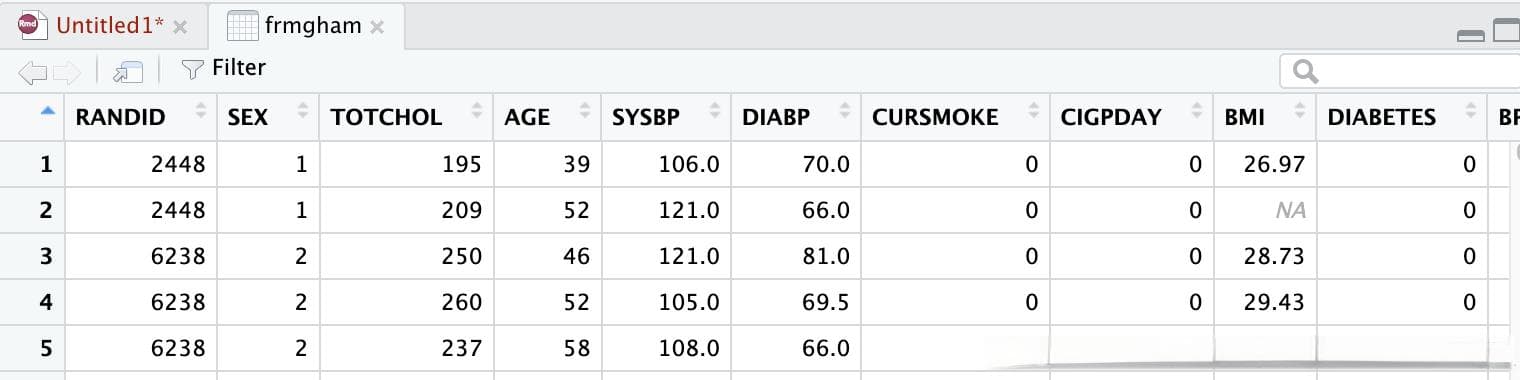This screenshot has width=1520, height=380.
Task: Open the Filter option
Action: pos(224,68)
